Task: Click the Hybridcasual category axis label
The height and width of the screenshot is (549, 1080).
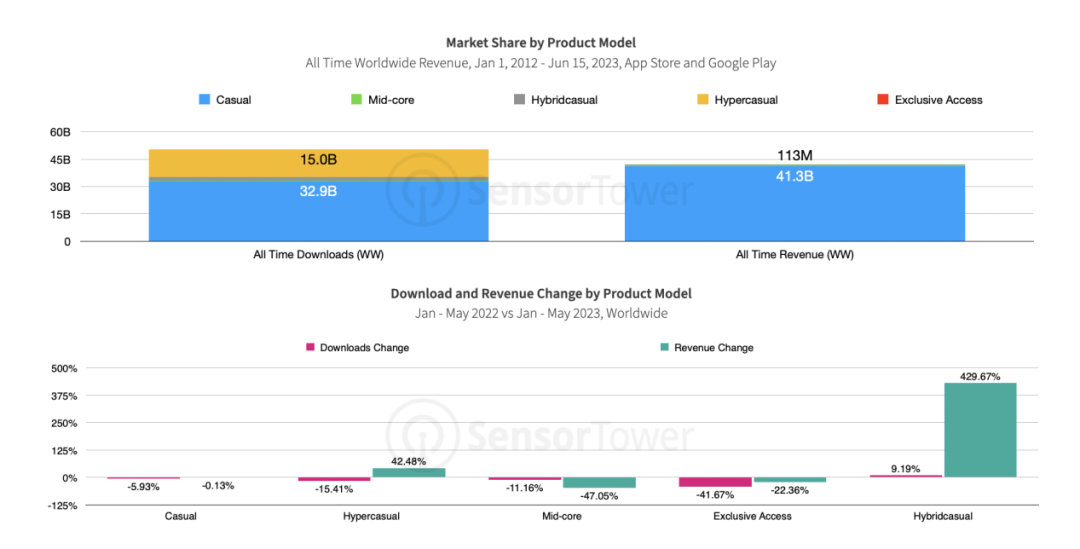Action: 943,516
